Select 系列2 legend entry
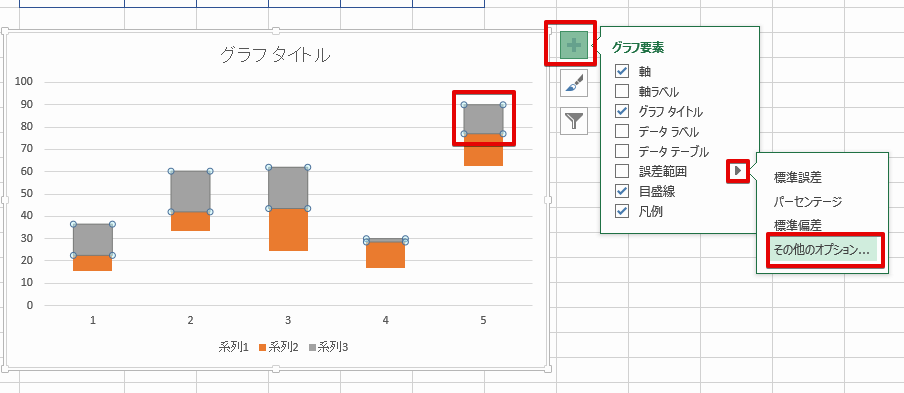The height and width of the screenshot is (393, 904). point(278,347)
